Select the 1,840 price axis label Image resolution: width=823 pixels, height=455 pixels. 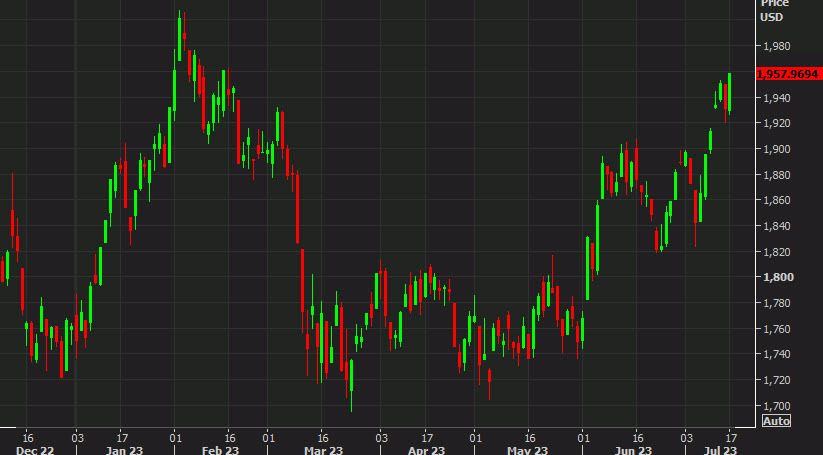[x=776, y=226]
